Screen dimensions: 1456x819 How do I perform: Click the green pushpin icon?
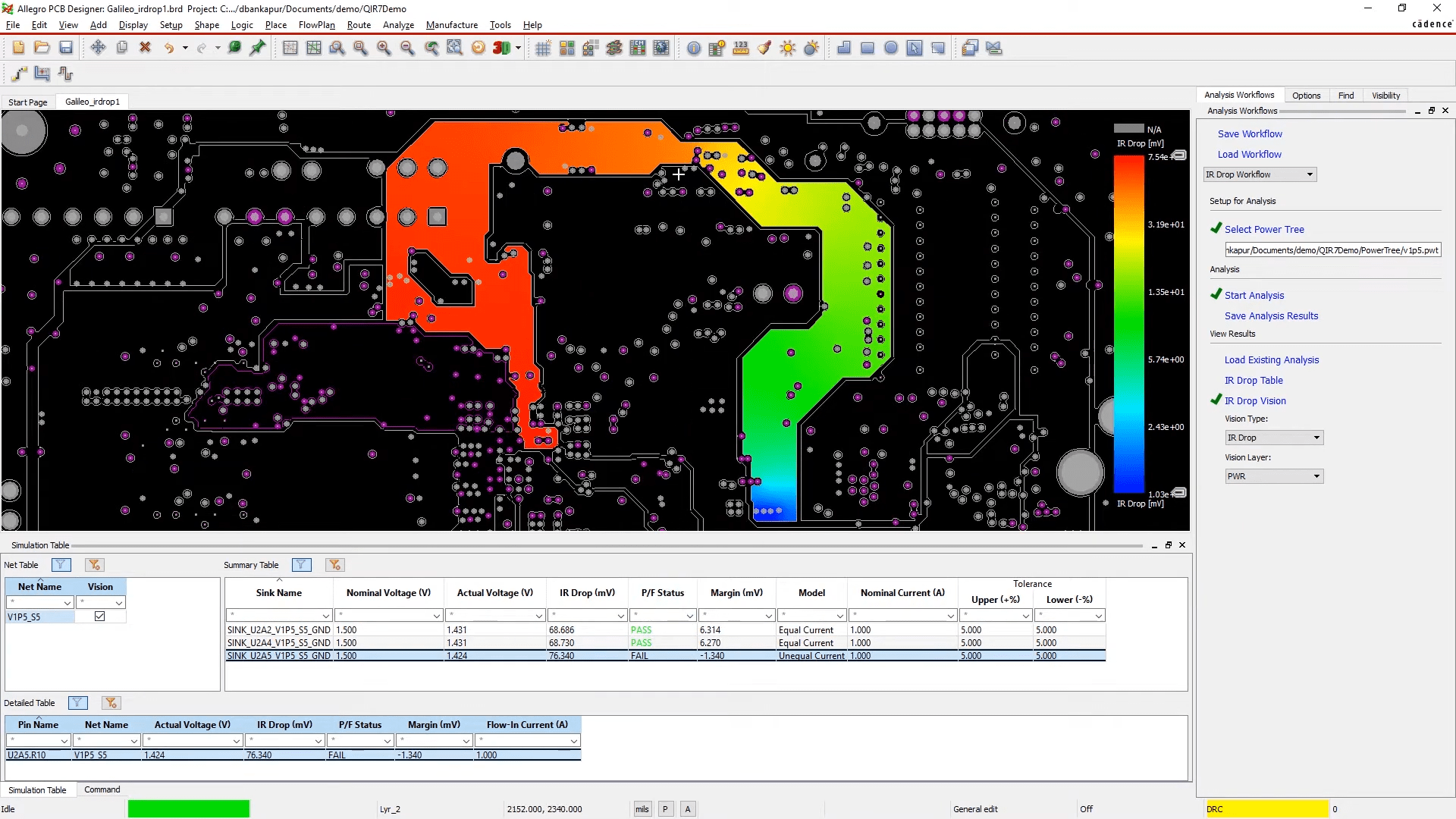[258, 48]
